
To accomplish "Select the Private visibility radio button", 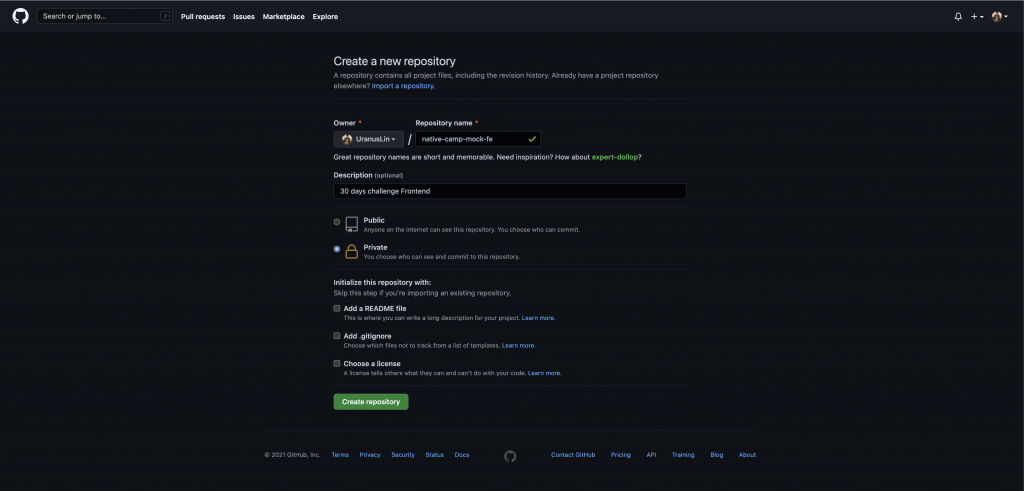I will [x=337, y=249].
